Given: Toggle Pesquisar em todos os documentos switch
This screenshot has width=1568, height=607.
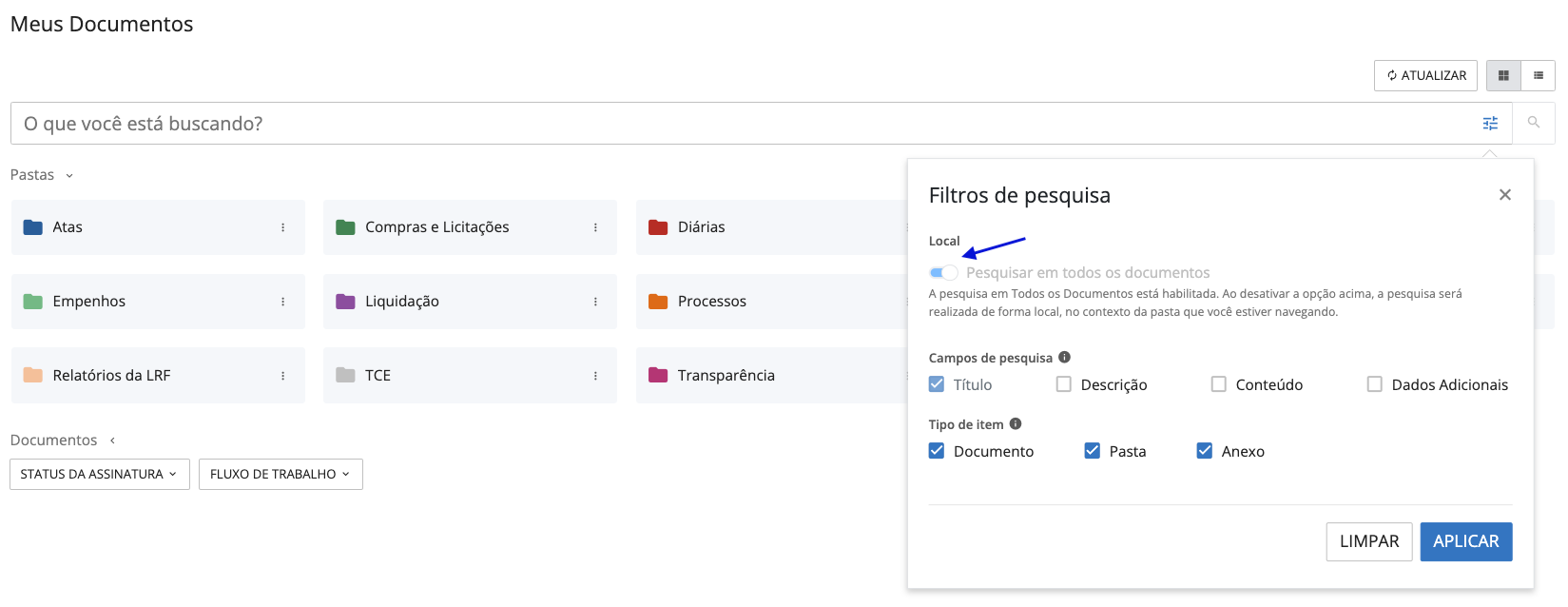Looking at the screenshot, I should coord(943,273).
